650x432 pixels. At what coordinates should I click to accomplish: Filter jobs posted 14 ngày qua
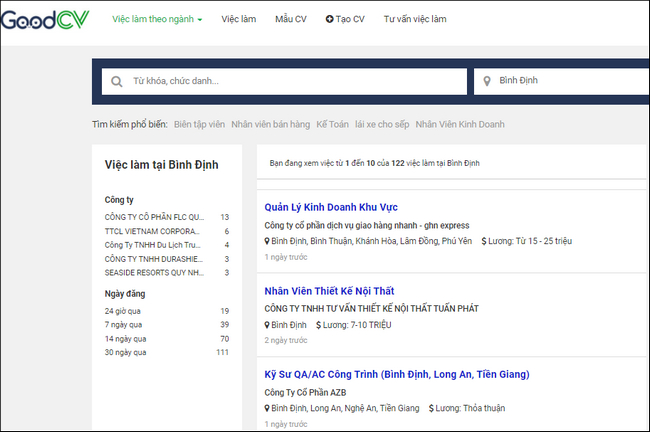tap(126, 339)
